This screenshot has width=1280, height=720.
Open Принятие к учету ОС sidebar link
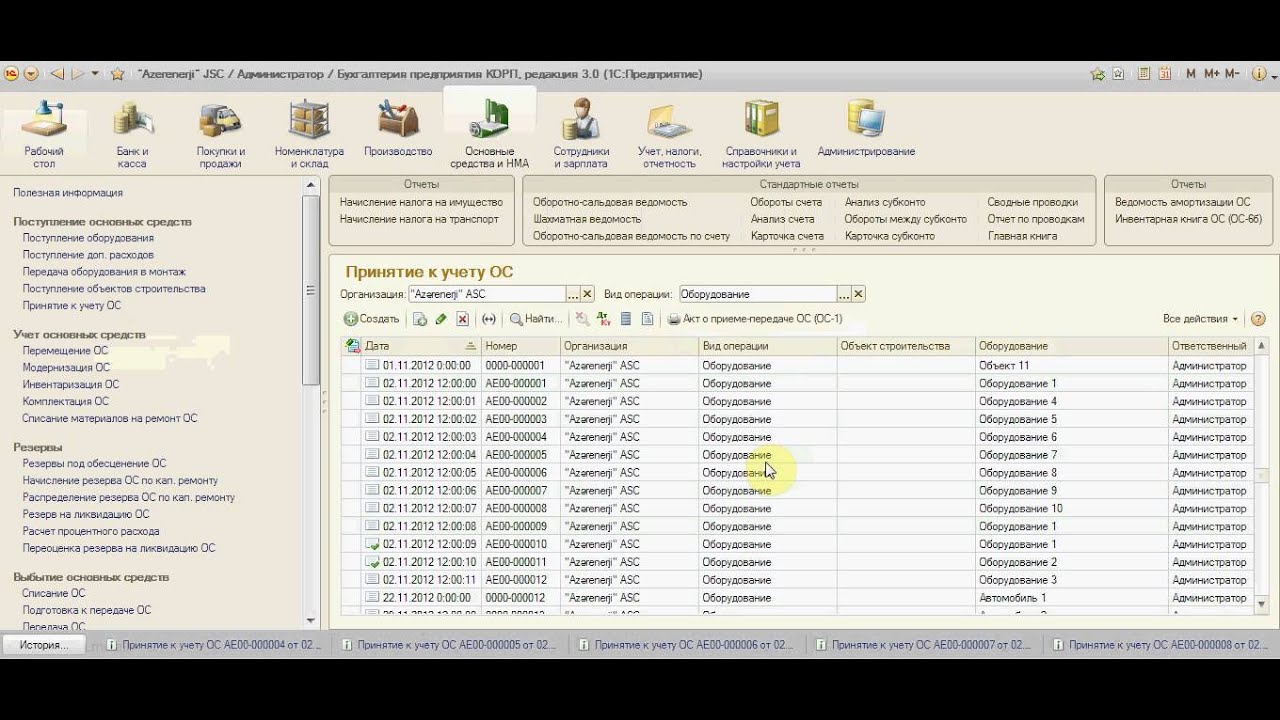click(72, 305)
